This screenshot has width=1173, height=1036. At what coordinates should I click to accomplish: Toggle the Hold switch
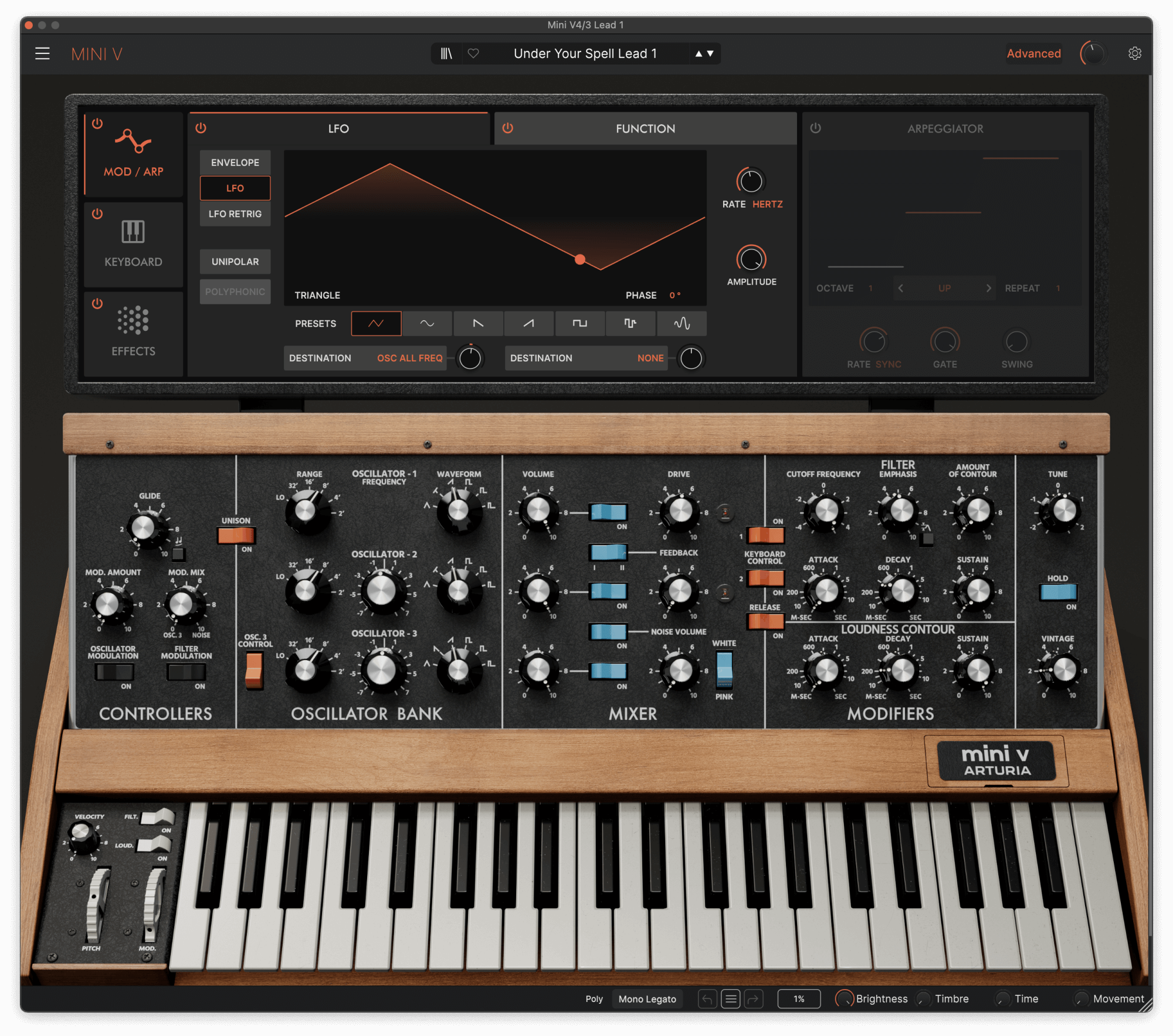point(1057,592)
